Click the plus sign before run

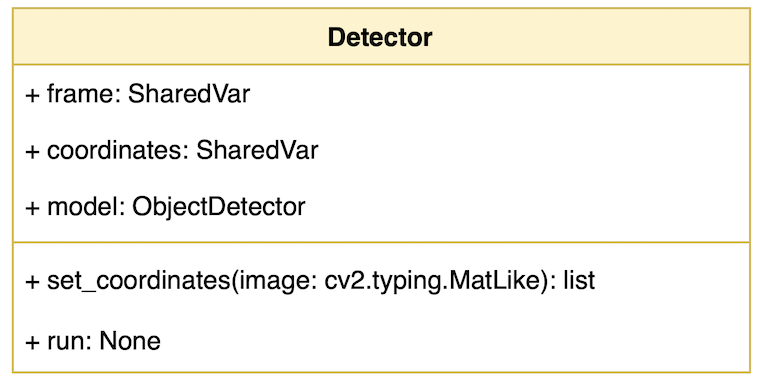32,342
